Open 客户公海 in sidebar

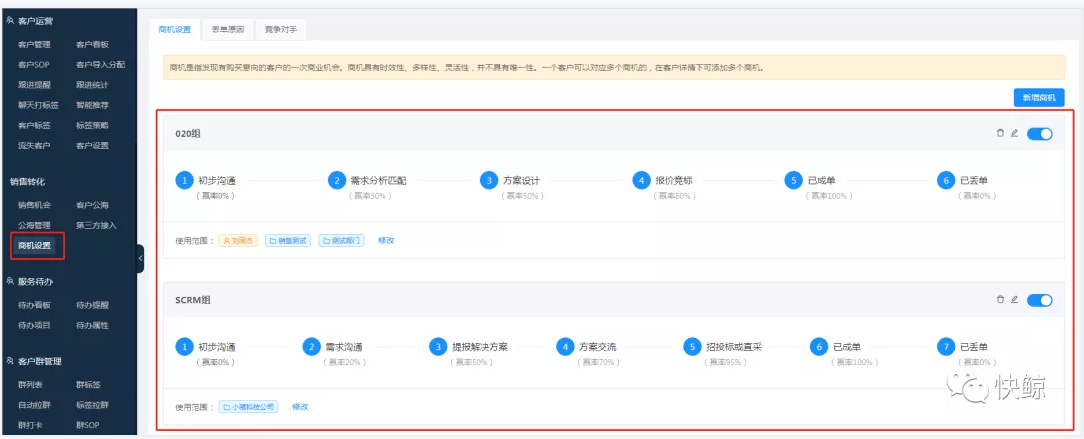(92, 205)
